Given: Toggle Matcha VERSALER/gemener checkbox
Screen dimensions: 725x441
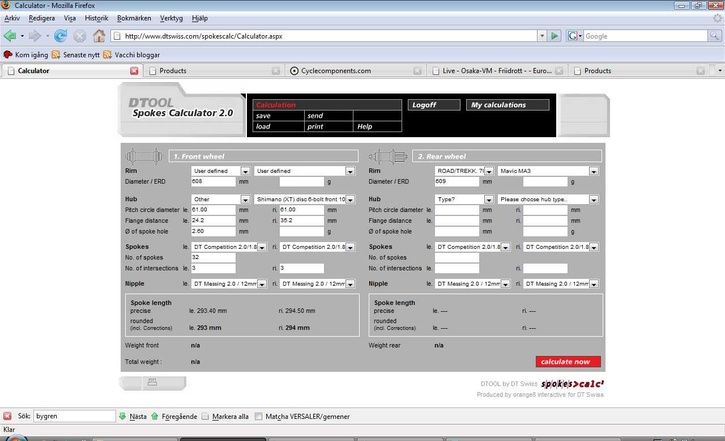Looking at the screenshot, I should point(258,416).
